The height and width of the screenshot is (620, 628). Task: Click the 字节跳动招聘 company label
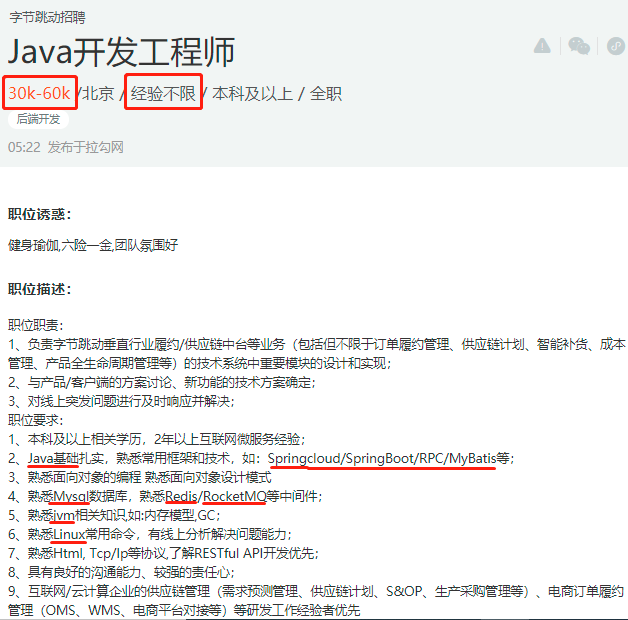tap(47, 17)
